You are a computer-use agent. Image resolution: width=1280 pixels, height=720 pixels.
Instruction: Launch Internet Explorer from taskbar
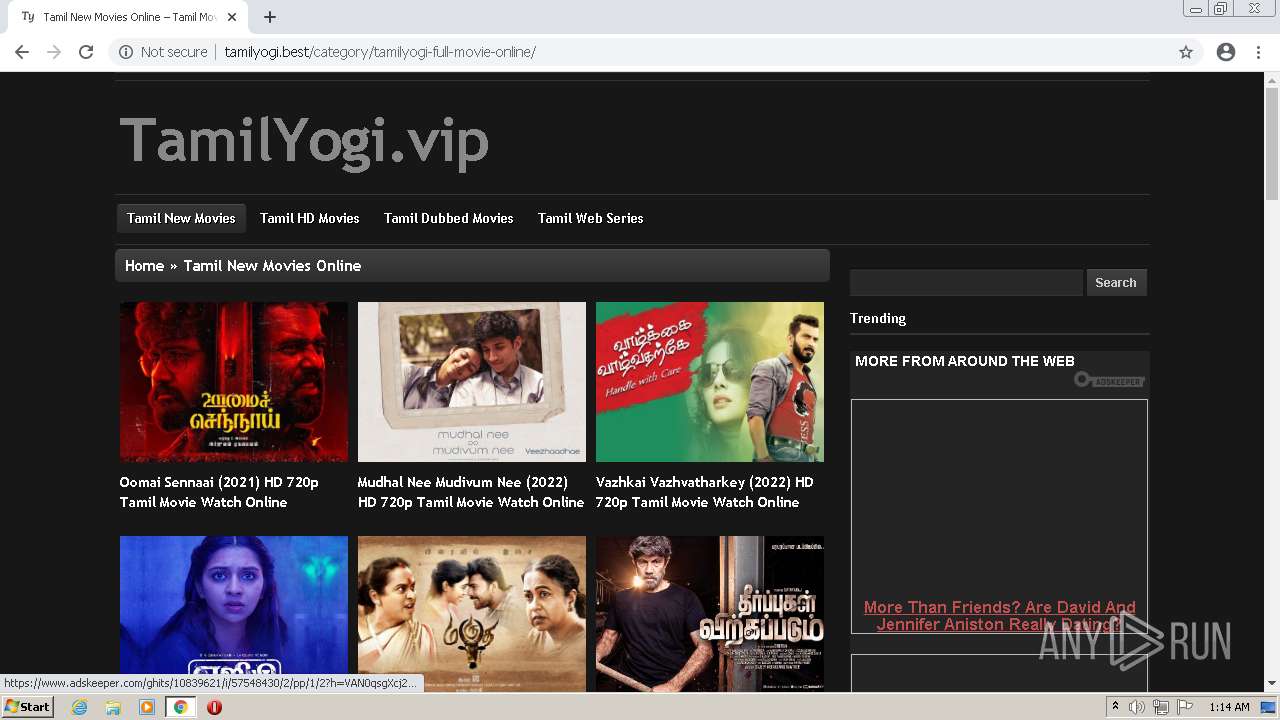[79, 707]
